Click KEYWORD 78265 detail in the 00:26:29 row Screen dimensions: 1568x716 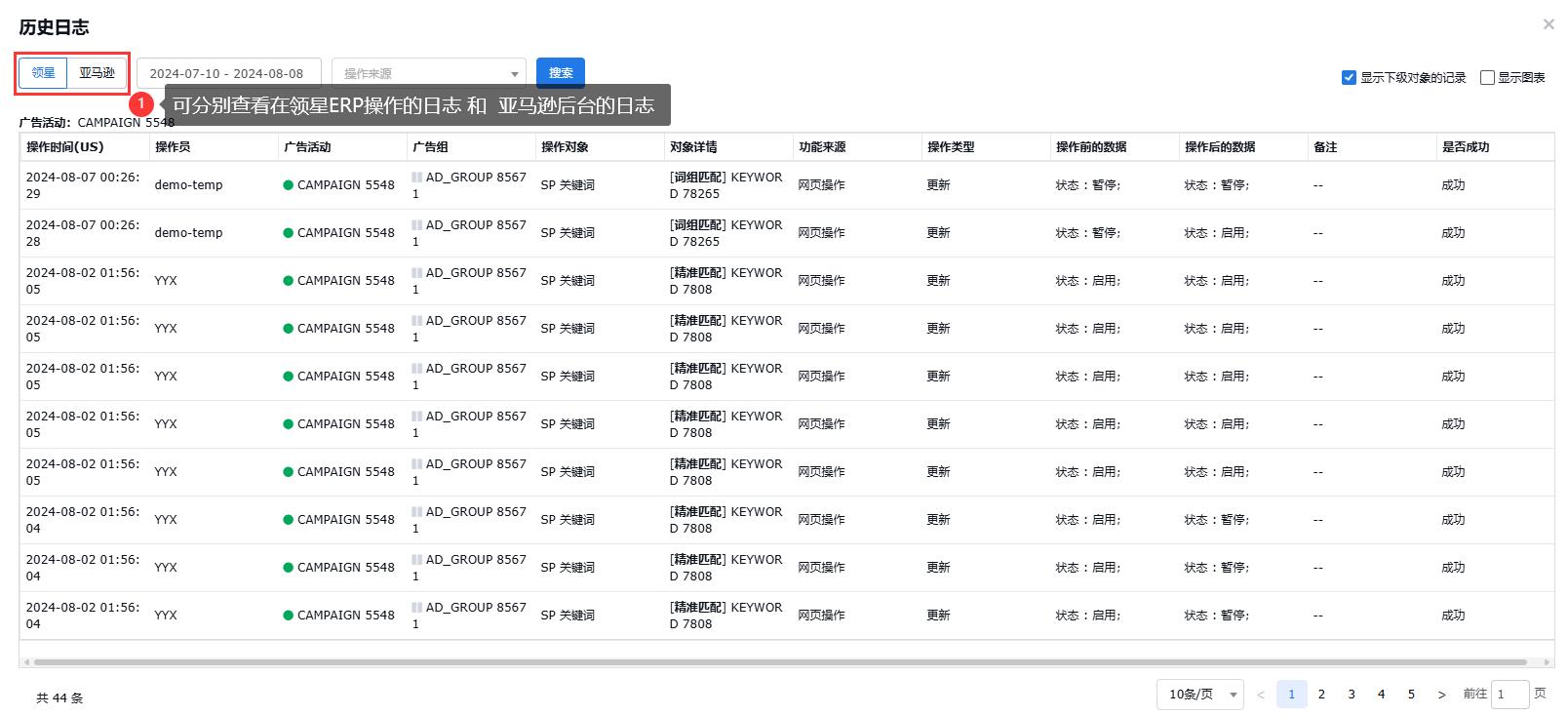click(725, 185)
